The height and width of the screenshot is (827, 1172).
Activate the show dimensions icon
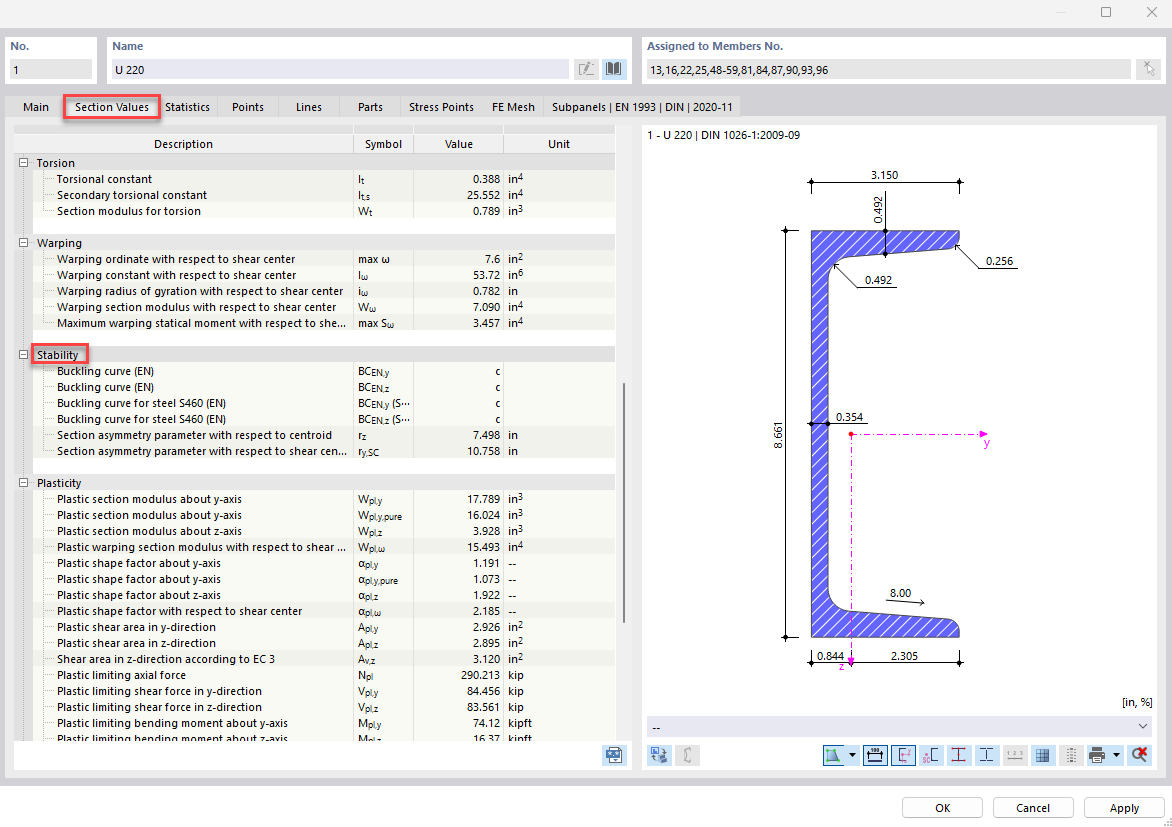[875, 755]
